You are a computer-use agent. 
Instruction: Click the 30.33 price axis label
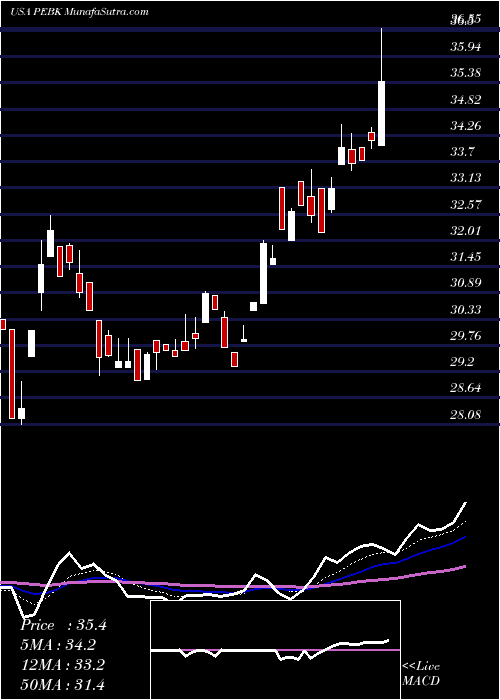(x=466, y=309)
